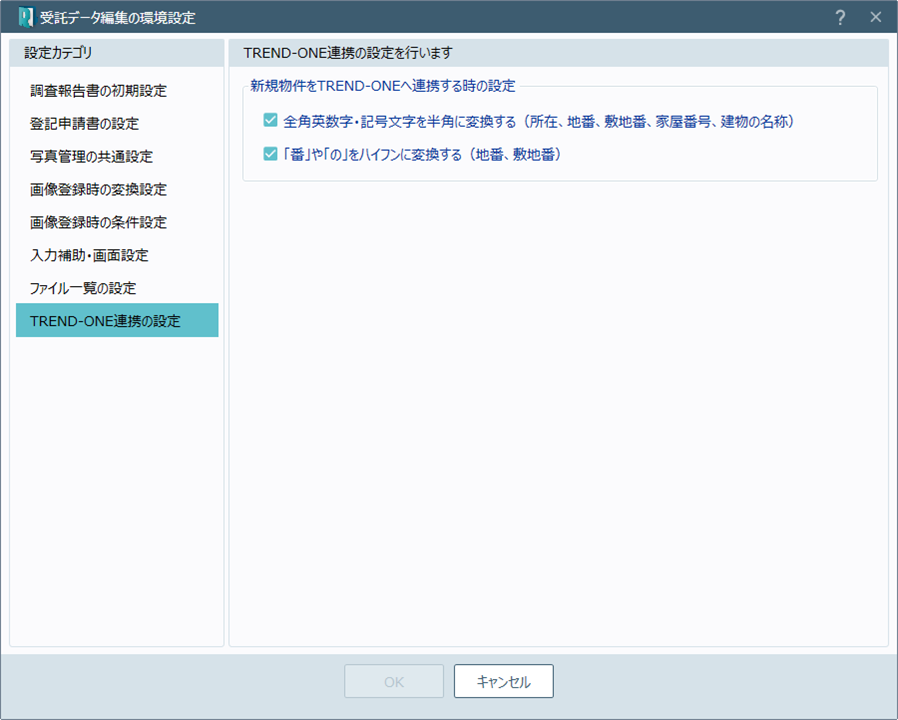Choose 入力補助・画面設定 category
The height and width of the screenshot is (720, 898).
pyautogui.click(x=117, y=255)
